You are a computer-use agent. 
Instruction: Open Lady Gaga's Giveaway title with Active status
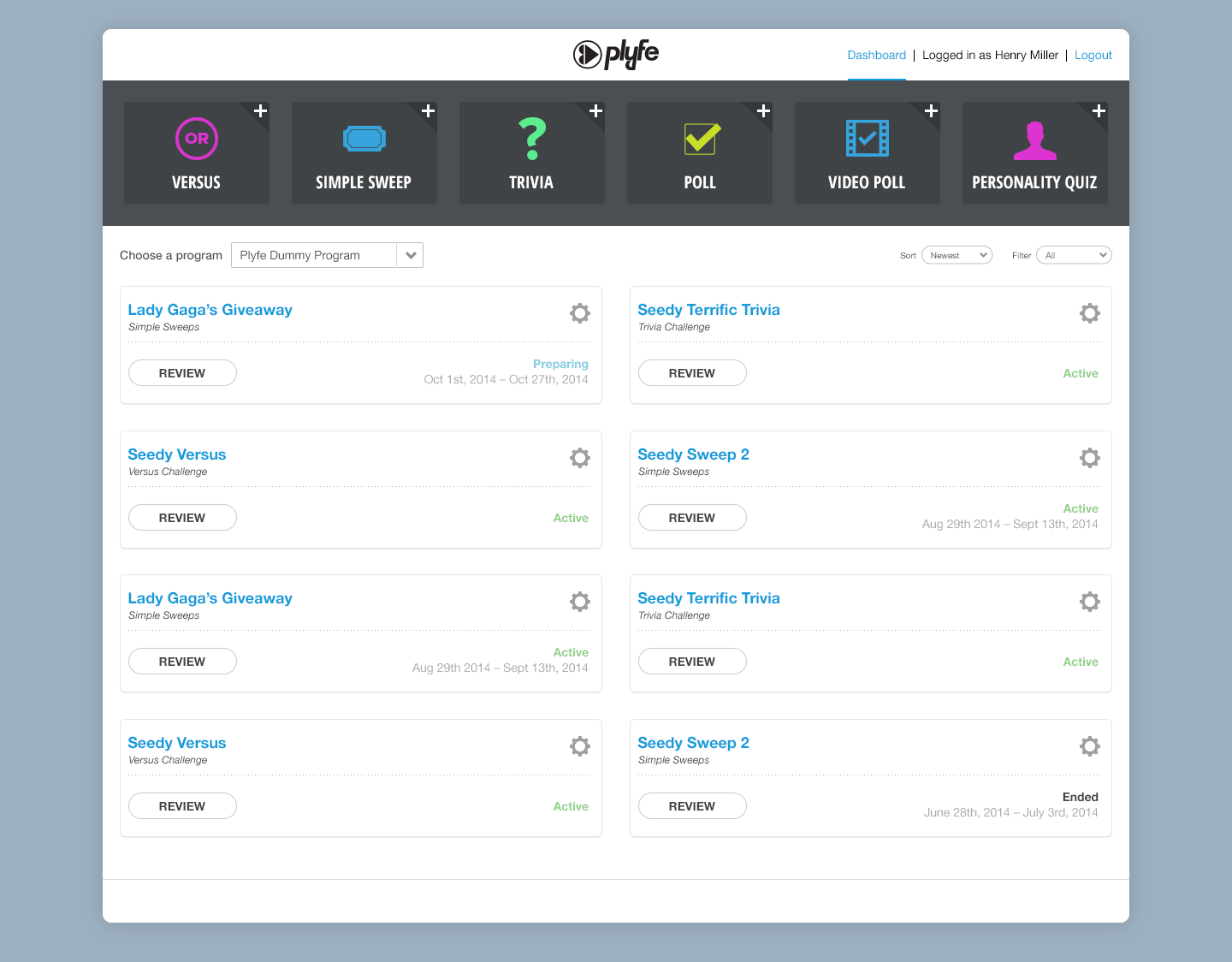pos(210,598)
